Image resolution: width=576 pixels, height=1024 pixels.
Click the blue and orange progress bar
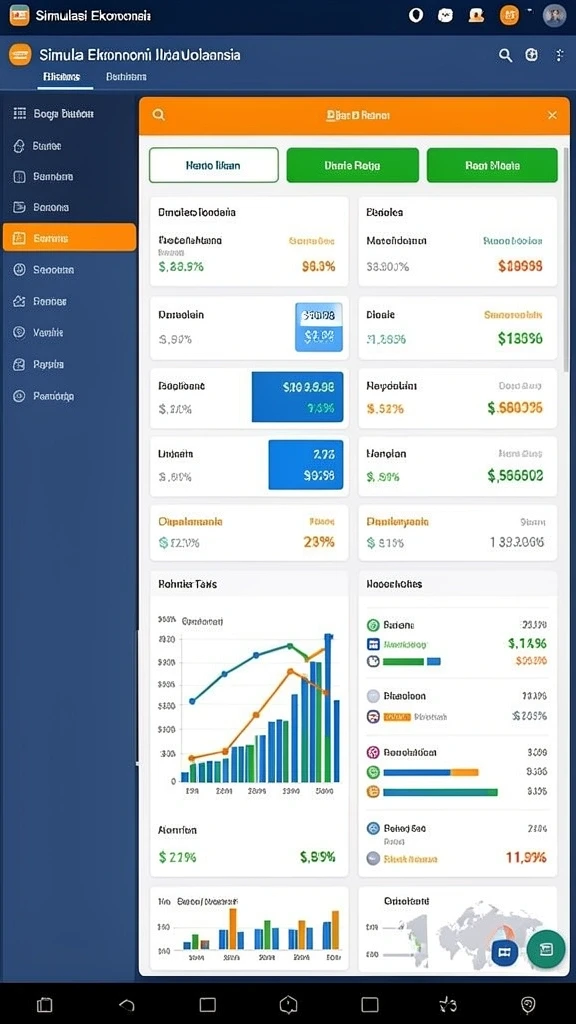click(x=431, y=772)
